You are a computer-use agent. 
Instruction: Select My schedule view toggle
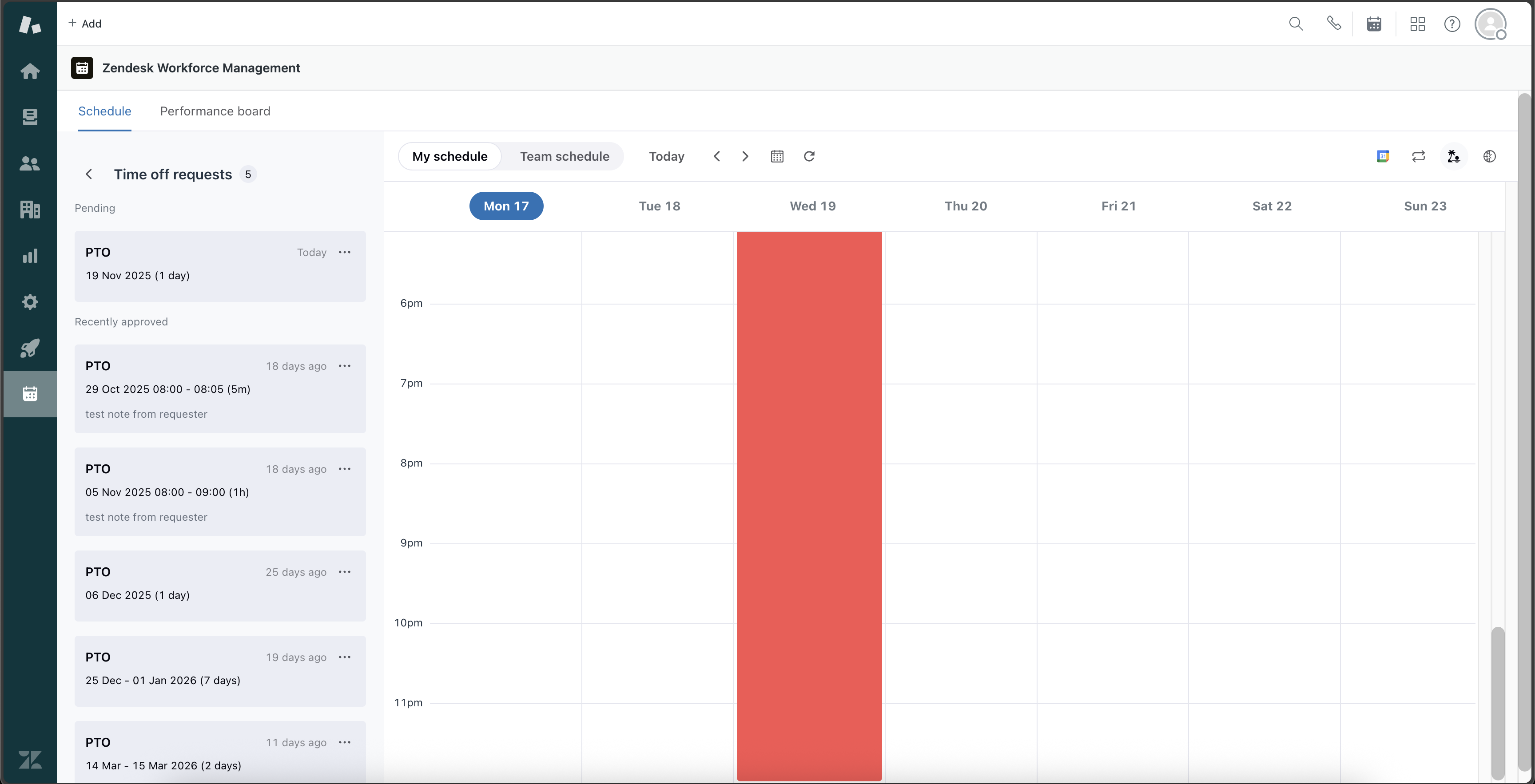[450, 156]
